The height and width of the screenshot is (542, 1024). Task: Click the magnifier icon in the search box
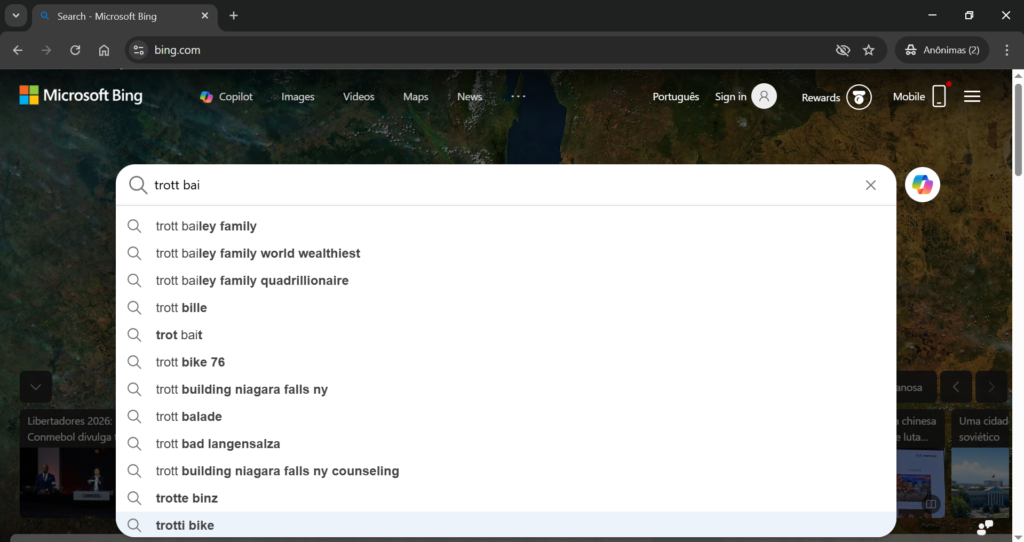coord(138,185)
